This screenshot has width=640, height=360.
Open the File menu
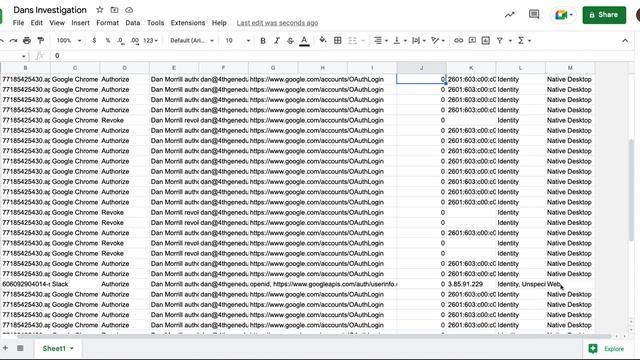pyautogui.click(x=18, y=23)
